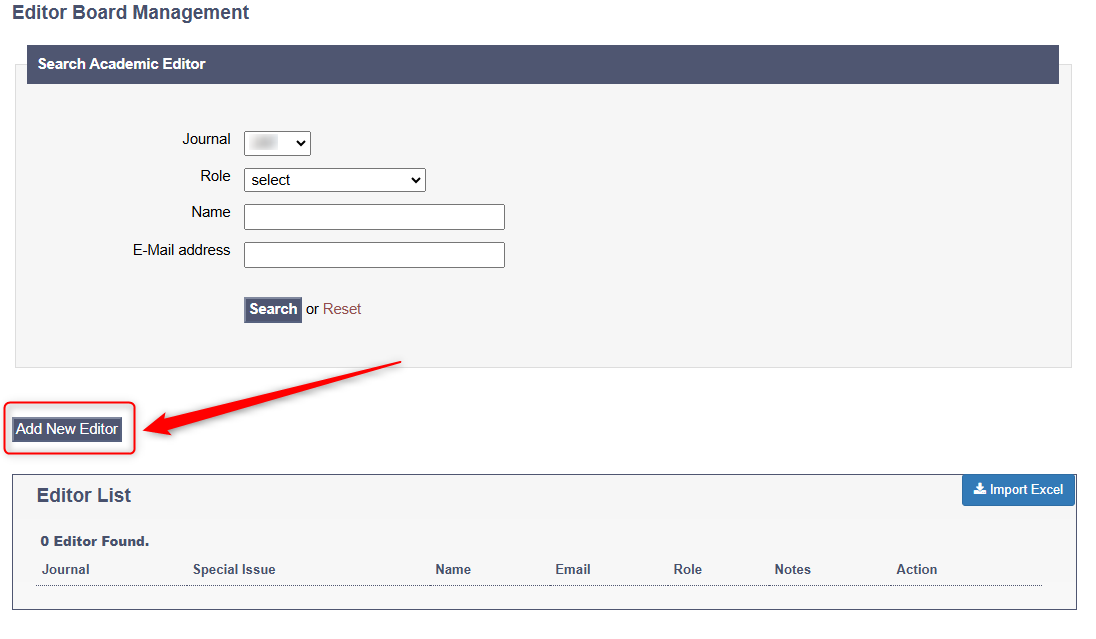This screenshot has height=639, width=1096.
Task: Click the Name column header in the table
Action: 453,569
